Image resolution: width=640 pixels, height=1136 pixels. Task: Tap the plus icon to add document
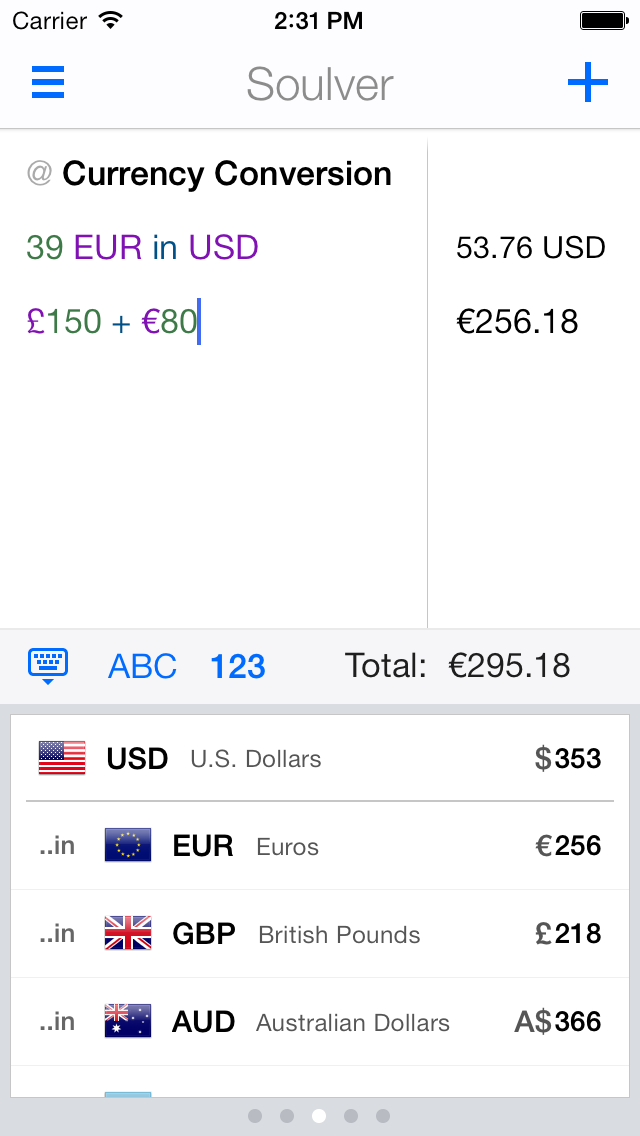[588, 82]
